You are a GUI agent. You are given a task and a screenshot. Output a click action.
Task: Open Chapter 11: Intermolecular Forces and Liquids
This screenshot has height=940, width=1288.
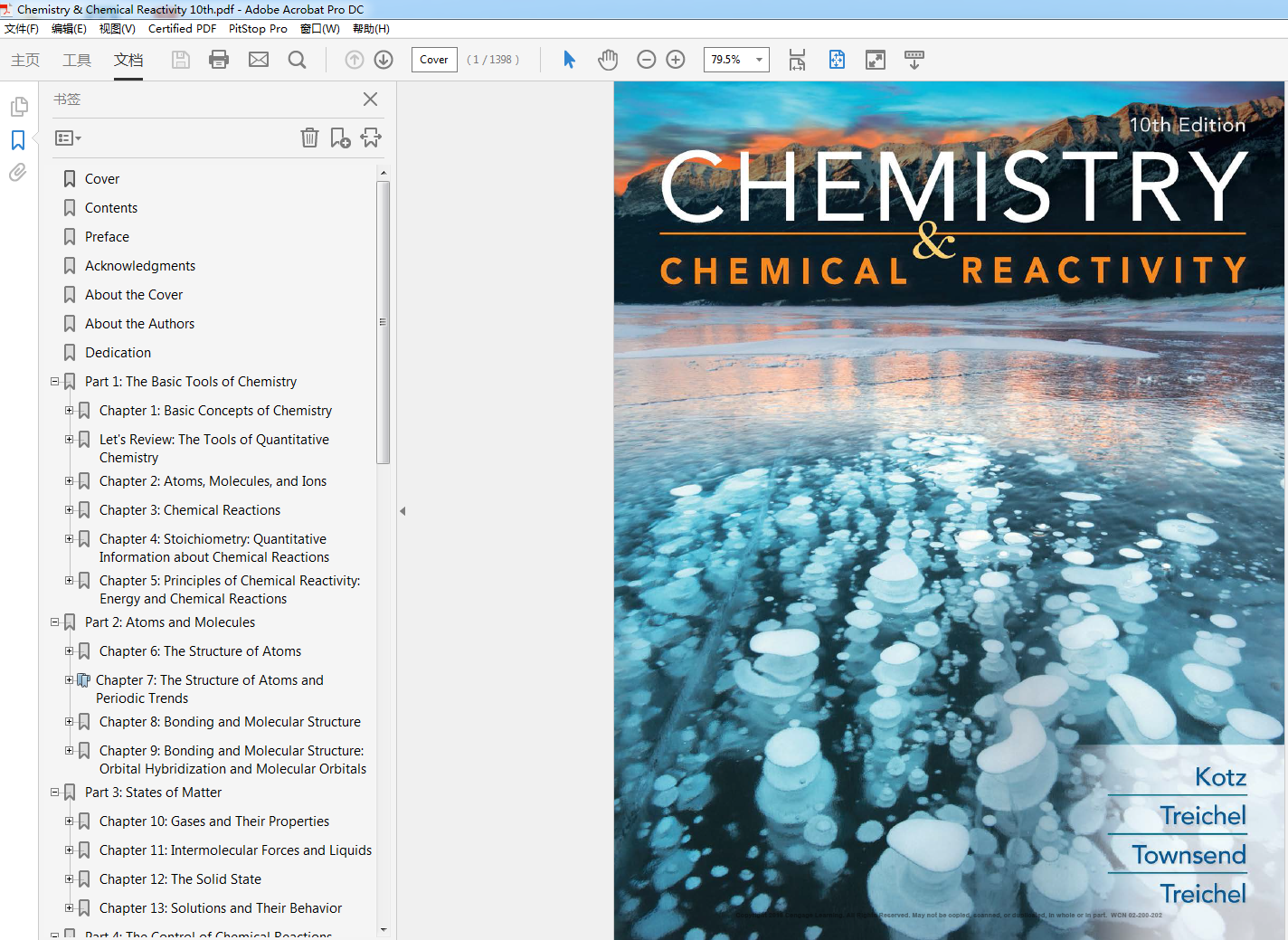click(235, 850)
